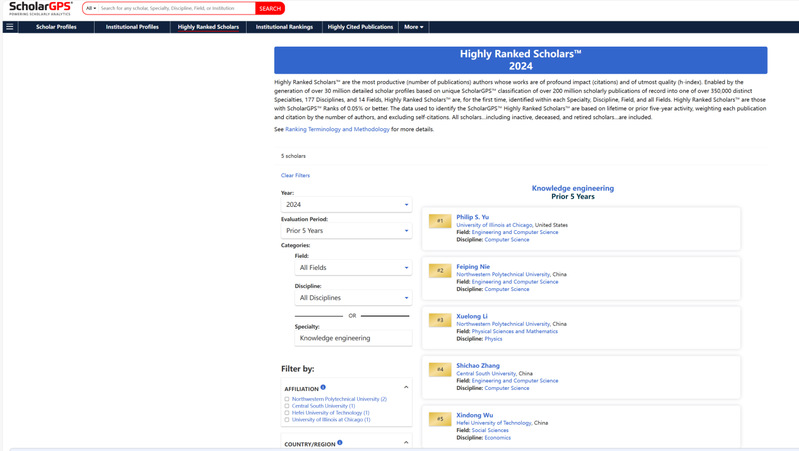Click the #1 rank badge
The height and width of the screenshot is (451, 799).
(440, 221)
